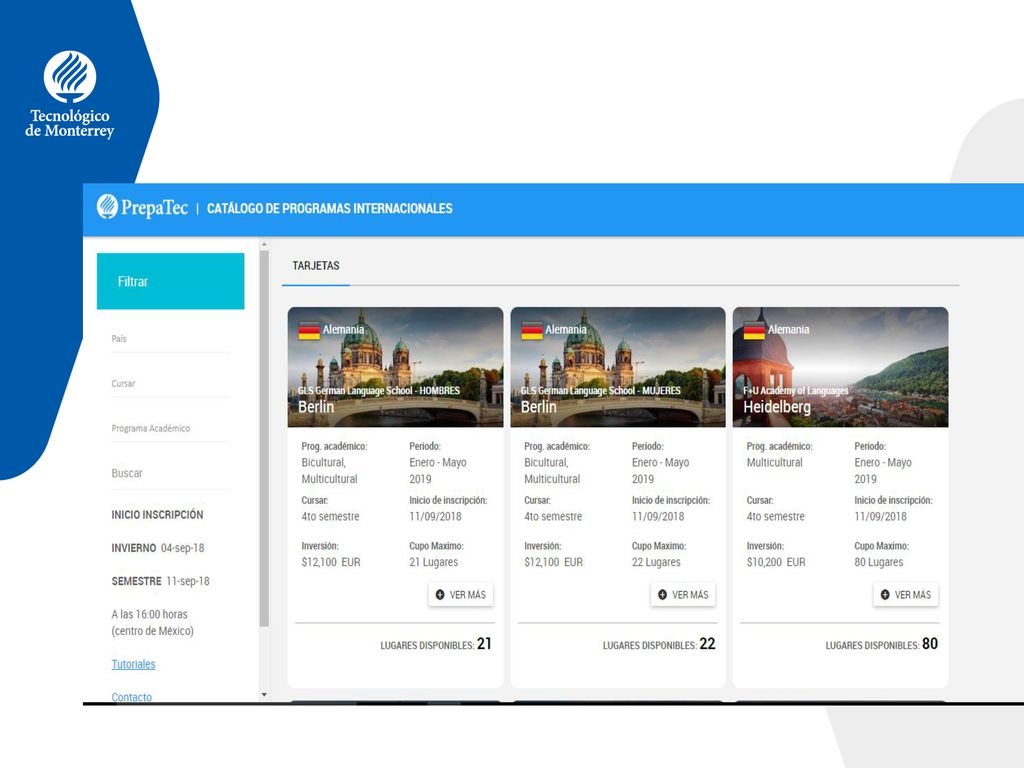Click the Buscar search field

point(170,473)
